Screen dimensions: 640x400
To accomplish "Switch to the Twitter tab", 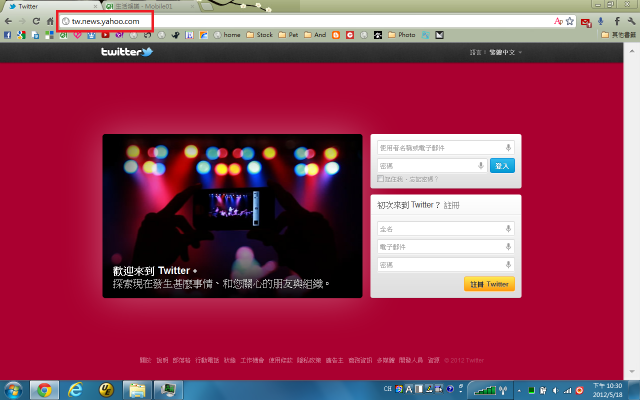I will (51, 6).
